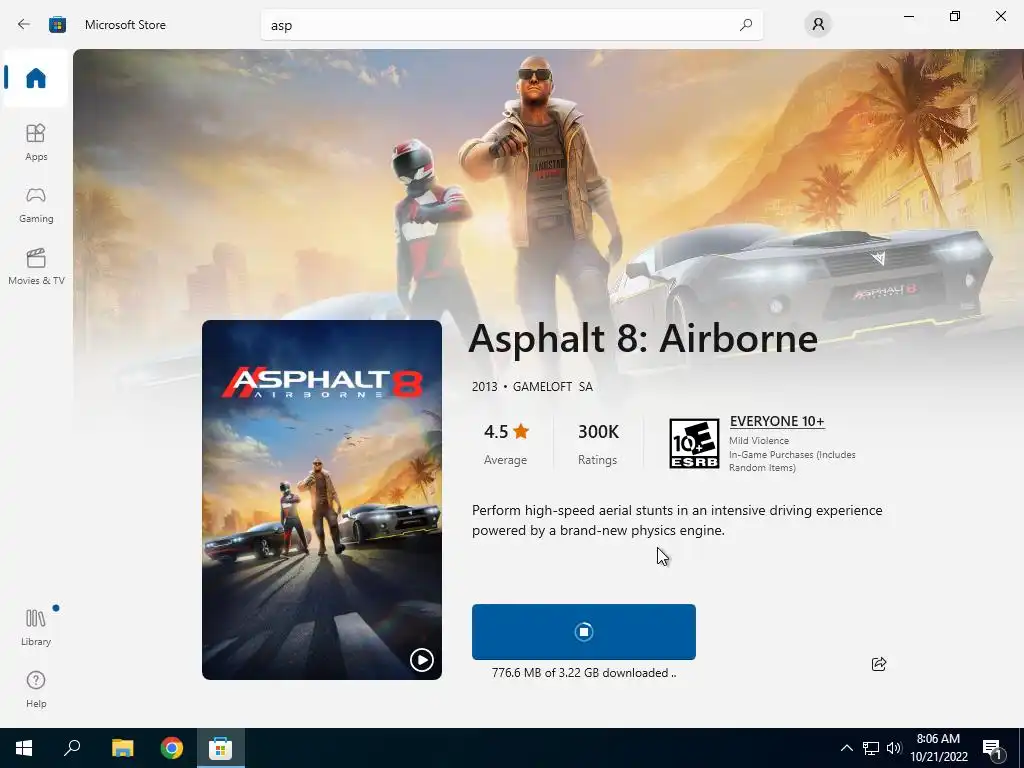
Task: Open the notification center icon
Action: (993, 749)
